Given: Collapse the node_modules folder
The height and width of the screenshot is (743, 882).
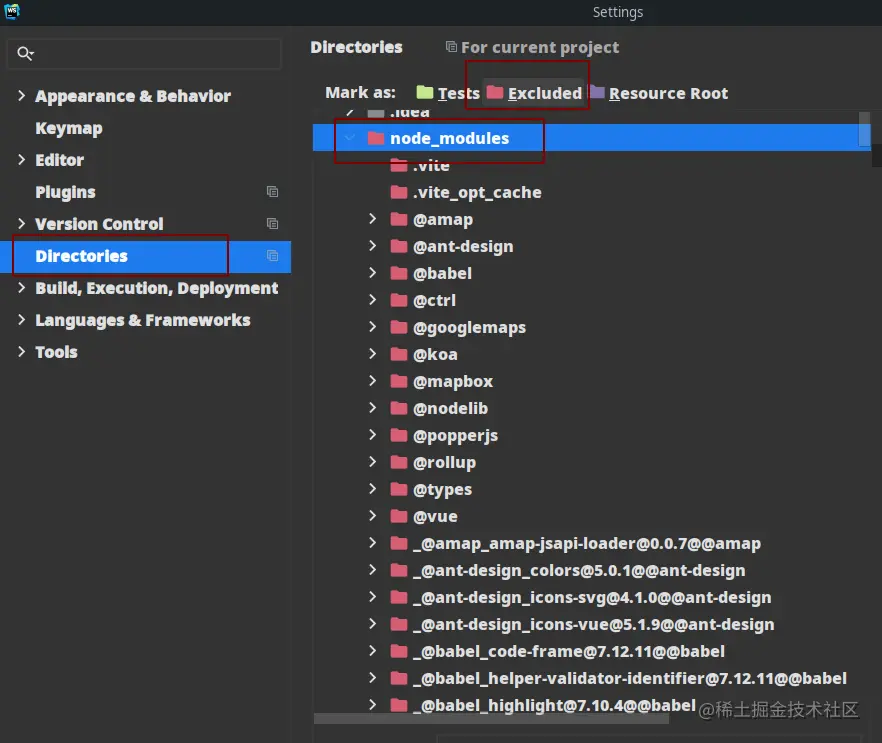Looking at the screenshot, I should coord(350,138).
